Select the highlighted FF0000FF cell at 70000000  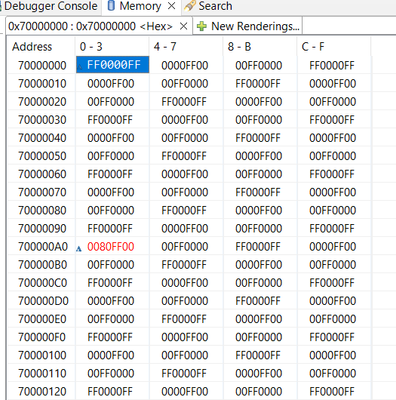pos(113,65)
